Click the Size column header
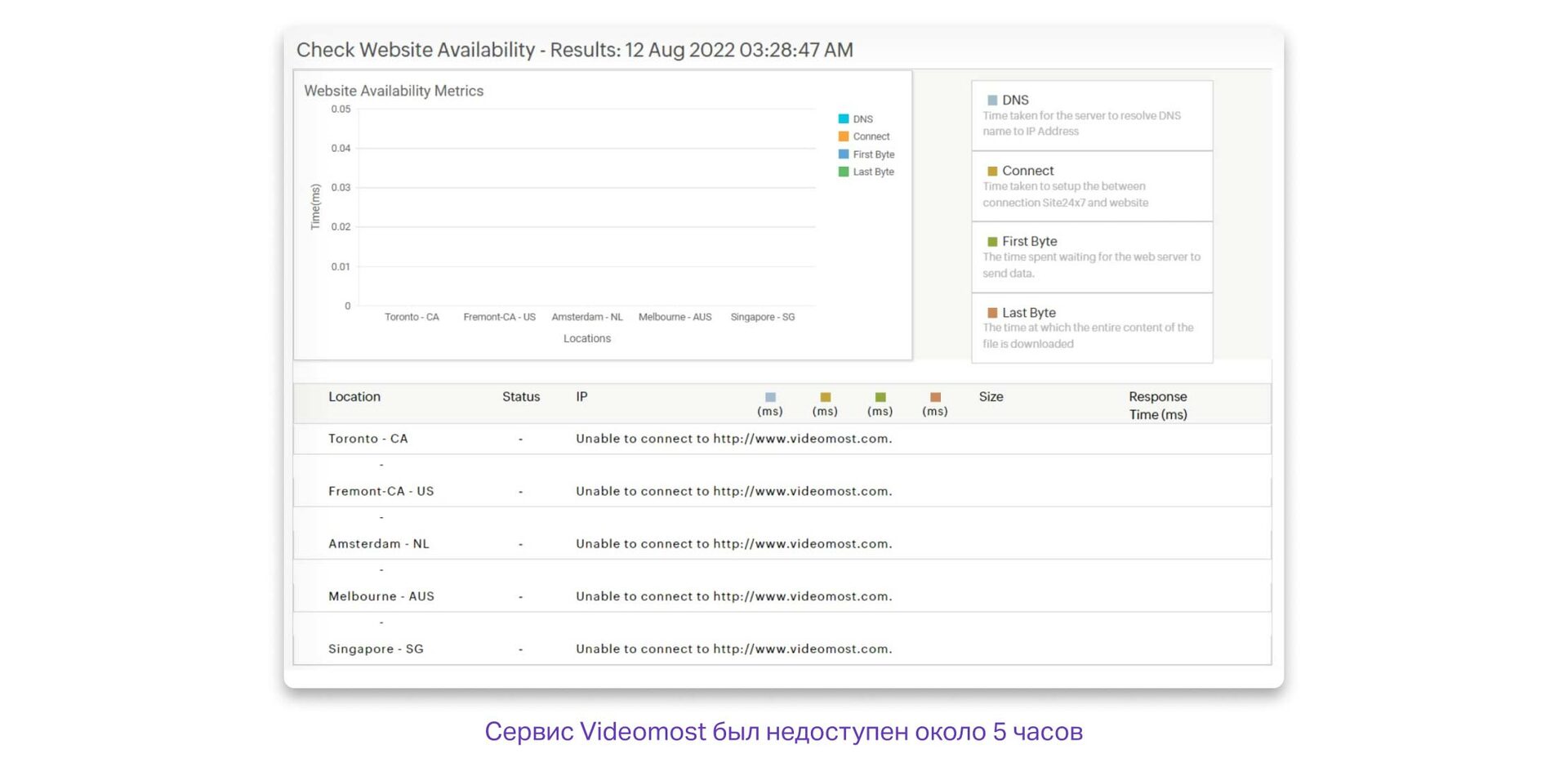Viewport: 1568px width, 763px height. pos(991,397)
